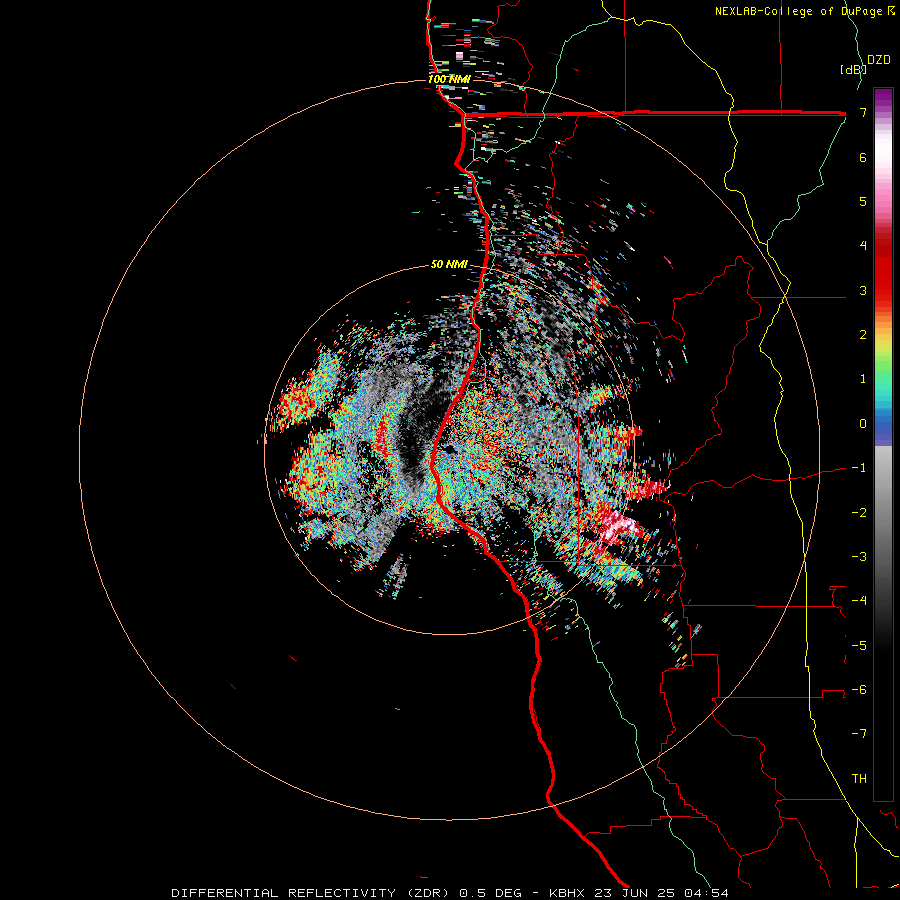900x900 pixels.
Task: Click the -3 dB legend value
Action: [859, 557]
